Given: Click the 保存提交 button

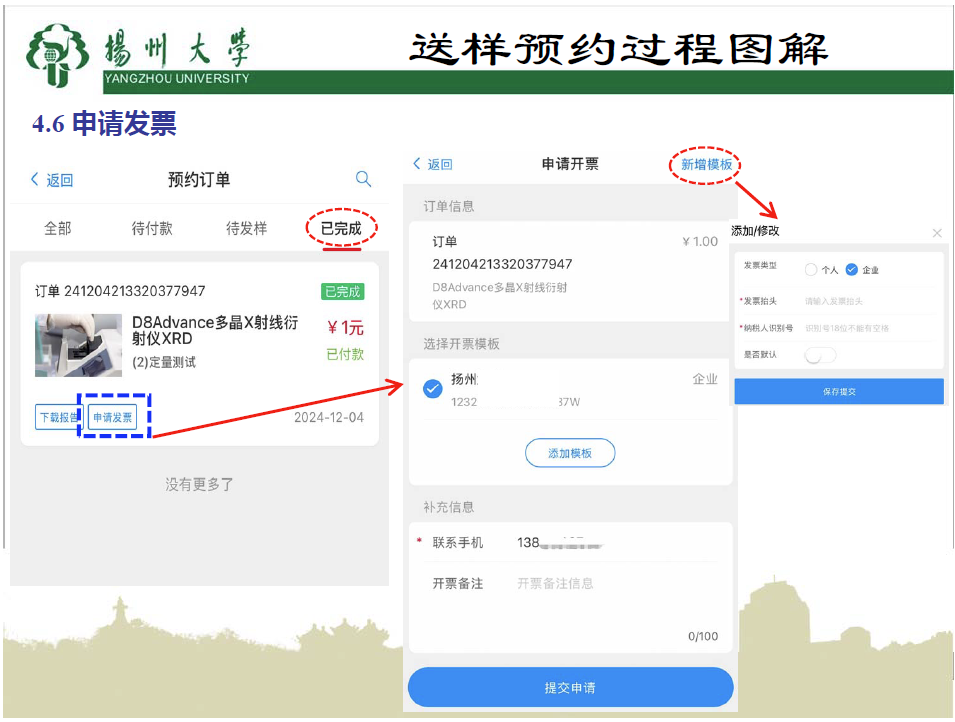Looking at the screenshot, I should tap(838, 391).
